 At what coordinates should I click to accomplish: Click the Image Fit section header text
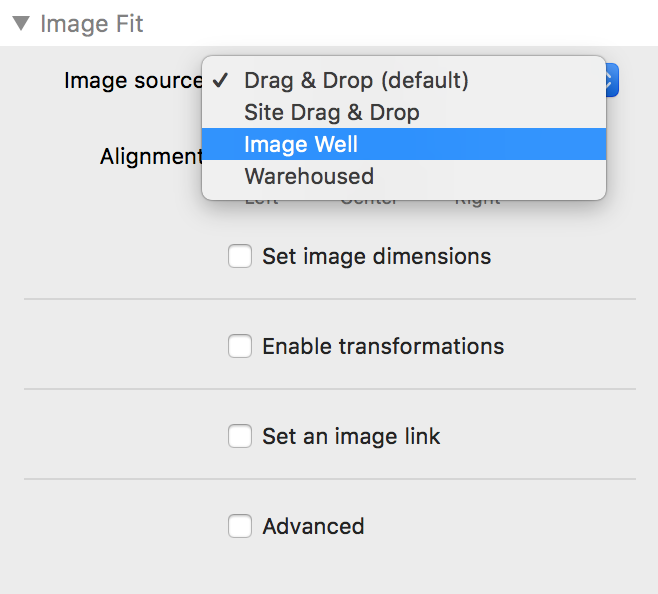(x=92, y=24)
